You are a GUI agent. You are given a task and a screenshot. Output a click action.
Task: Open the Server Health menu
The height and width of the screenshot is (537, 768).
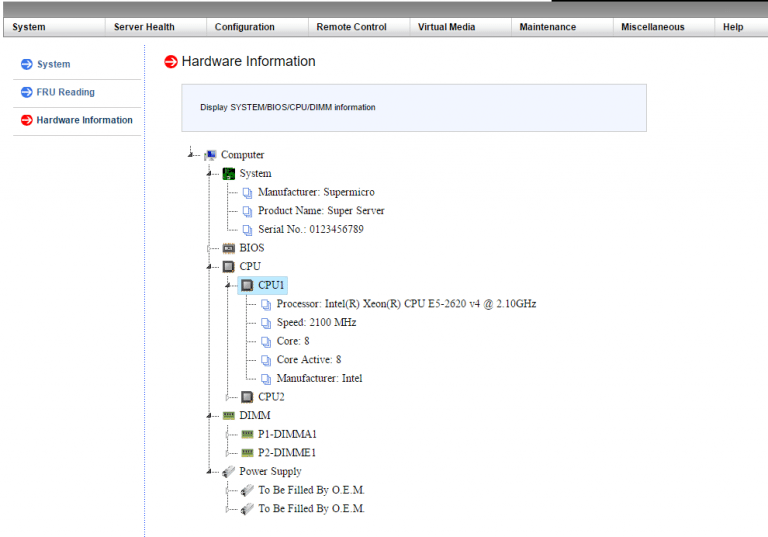coord(144,27)
